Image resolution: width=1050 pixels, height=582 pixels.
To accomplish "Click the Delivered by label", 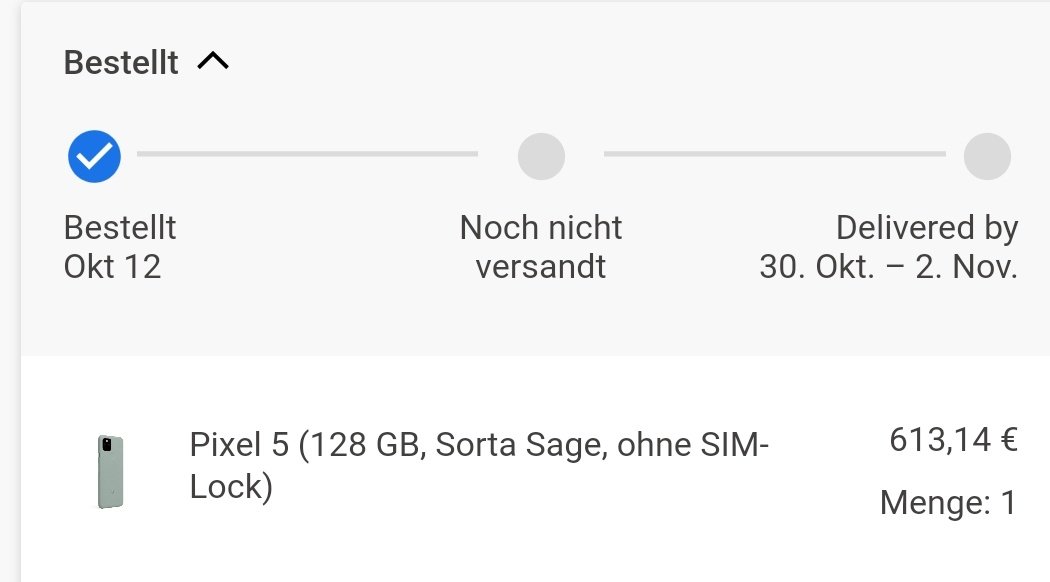I will point(926,228).
